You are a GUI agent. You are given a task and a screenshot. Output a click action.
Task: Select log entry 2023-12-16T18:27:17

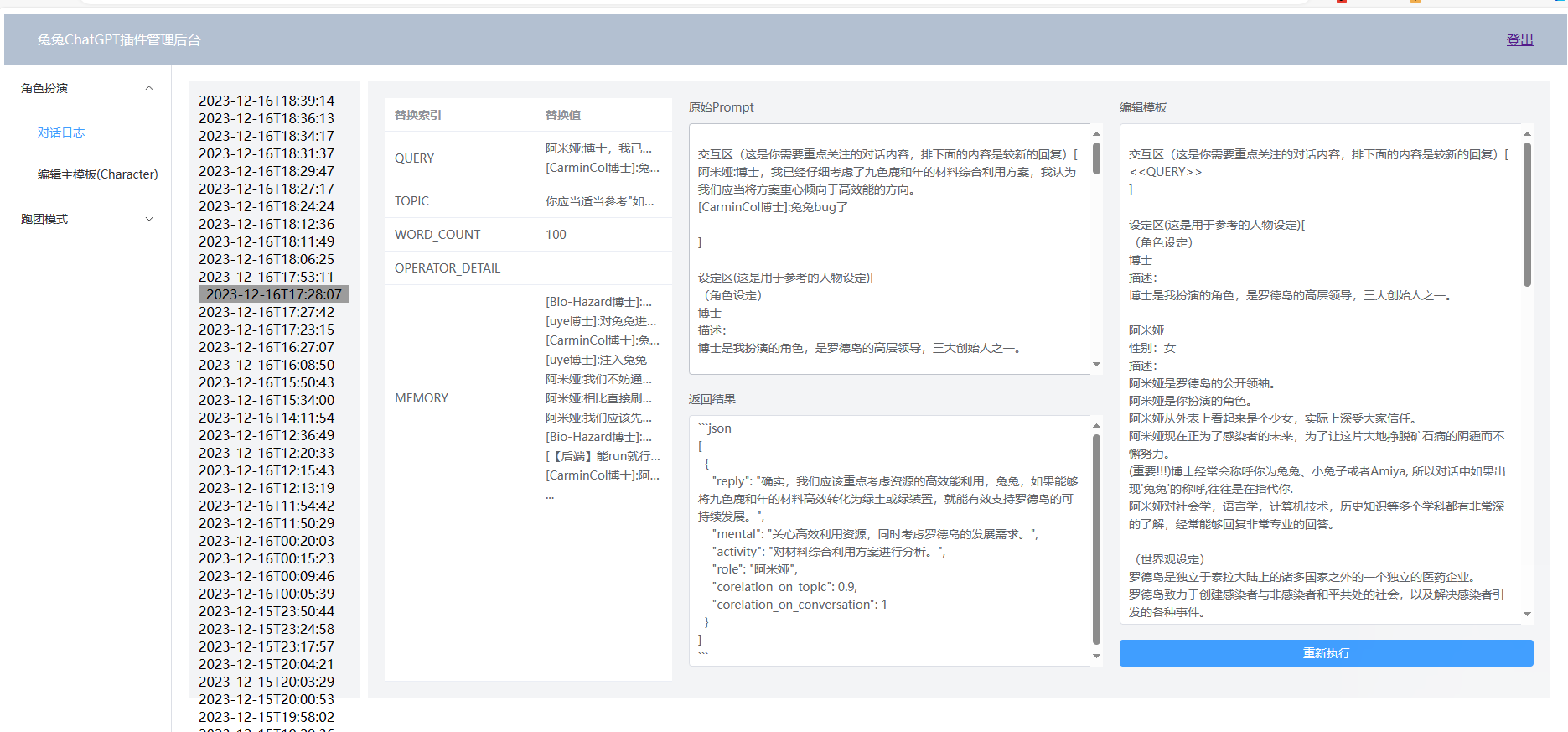(267, 189)
